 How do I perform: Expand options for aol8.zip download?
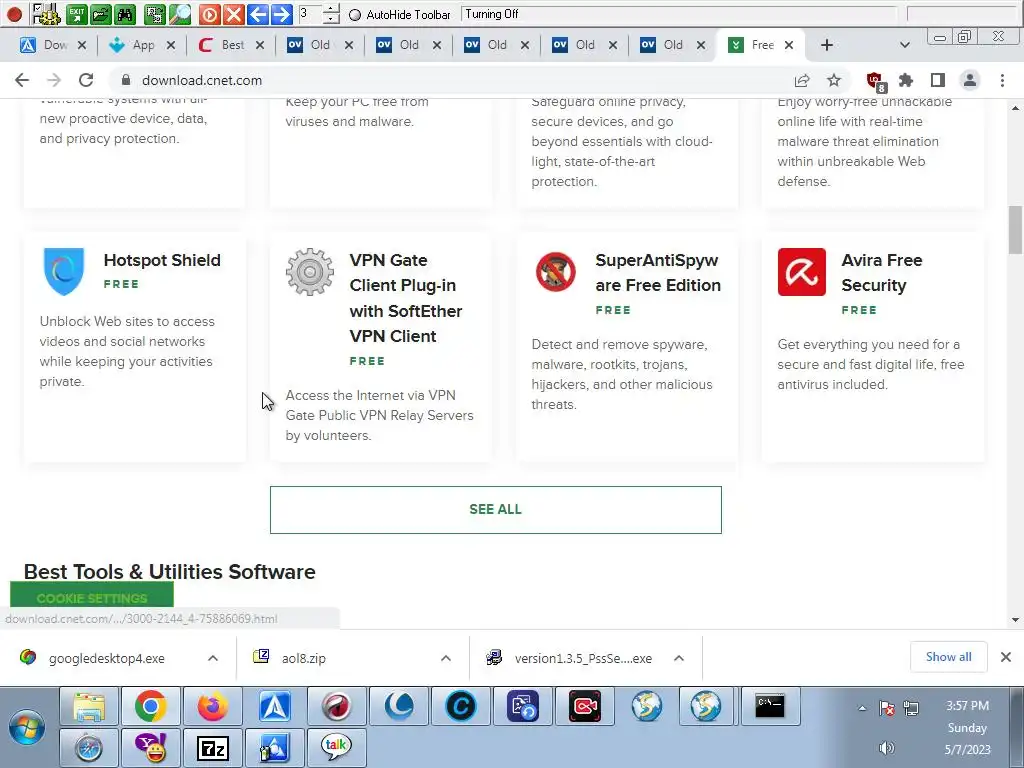[x=446, y=658]
